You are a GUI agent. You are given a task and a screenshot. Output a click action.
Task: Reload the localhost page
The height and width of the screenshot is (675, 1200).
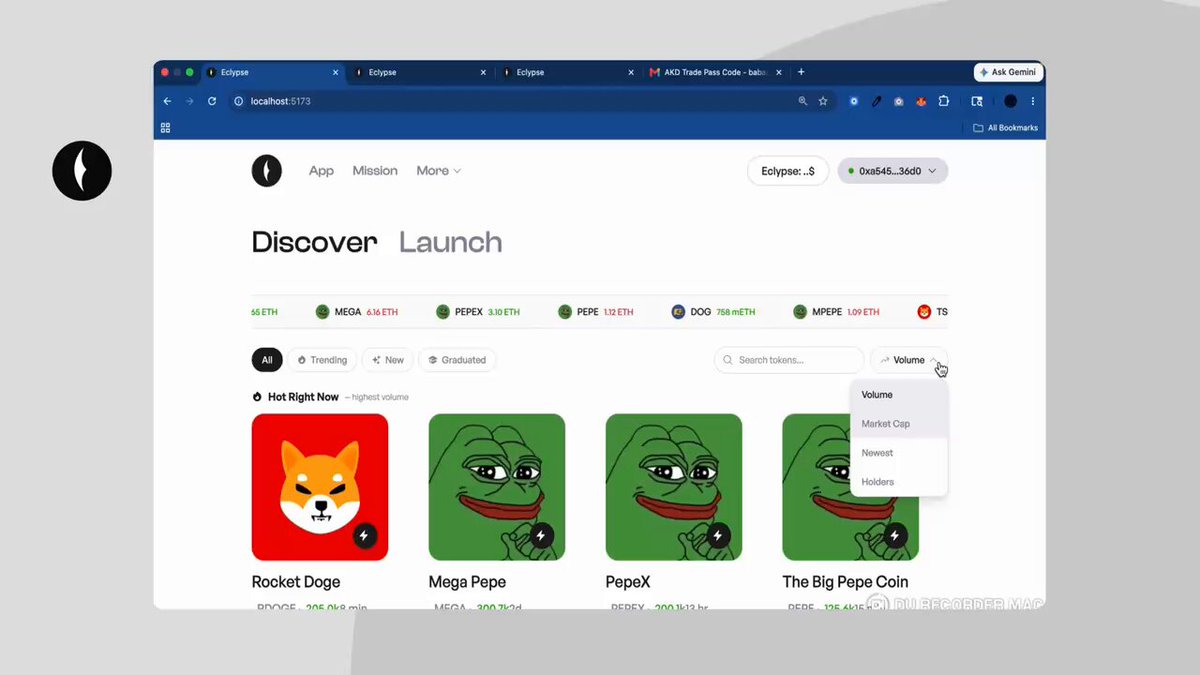pos(212,101)
